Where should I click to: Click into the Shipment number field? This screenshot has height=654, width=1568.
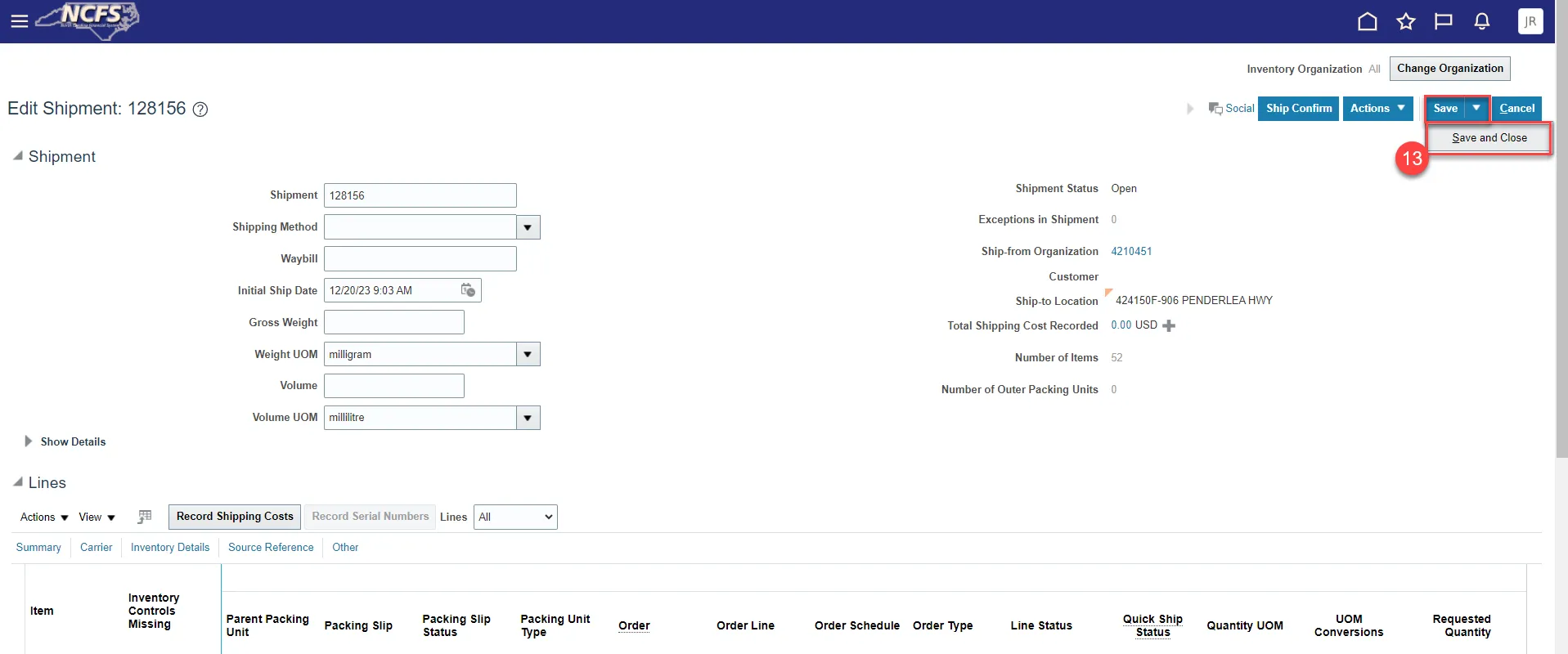click(x=420, y=195)
